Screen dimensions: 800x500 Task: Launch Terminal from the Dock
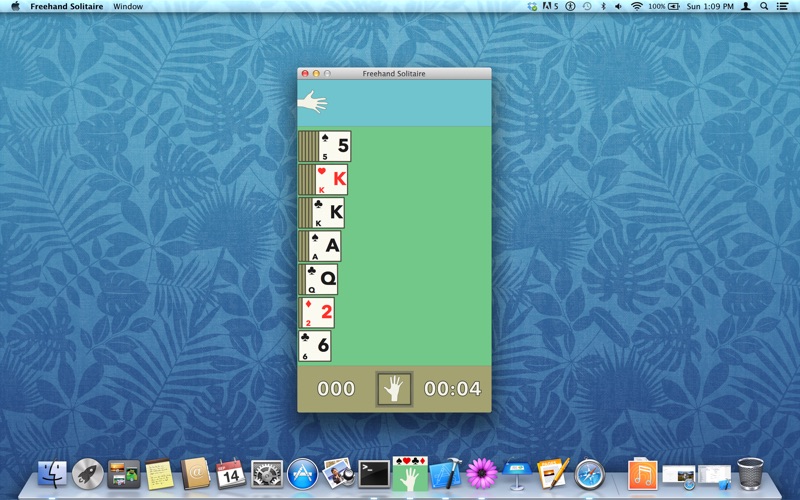pos(374,474)
